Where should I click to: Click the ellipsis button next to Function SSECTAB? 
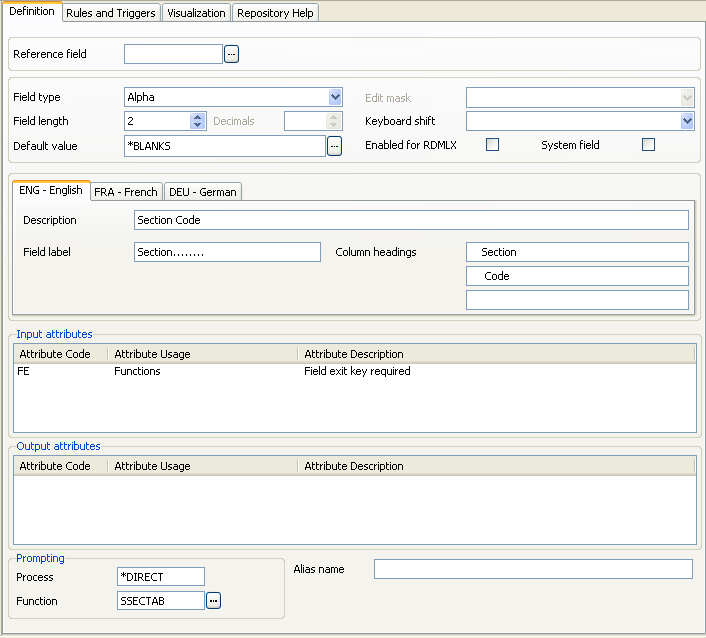(213, 601)
